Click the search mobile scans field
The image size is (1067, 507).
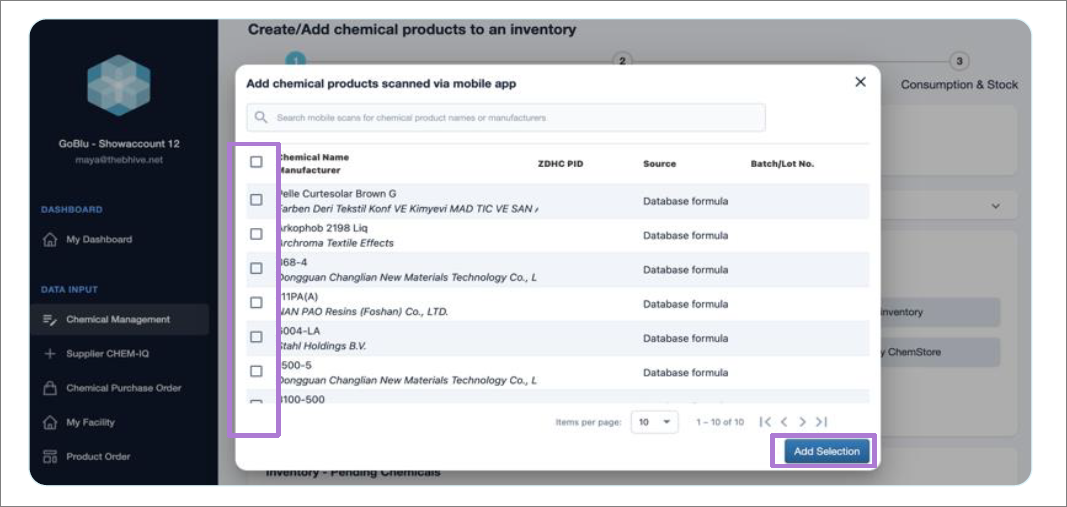click(506, 118)
